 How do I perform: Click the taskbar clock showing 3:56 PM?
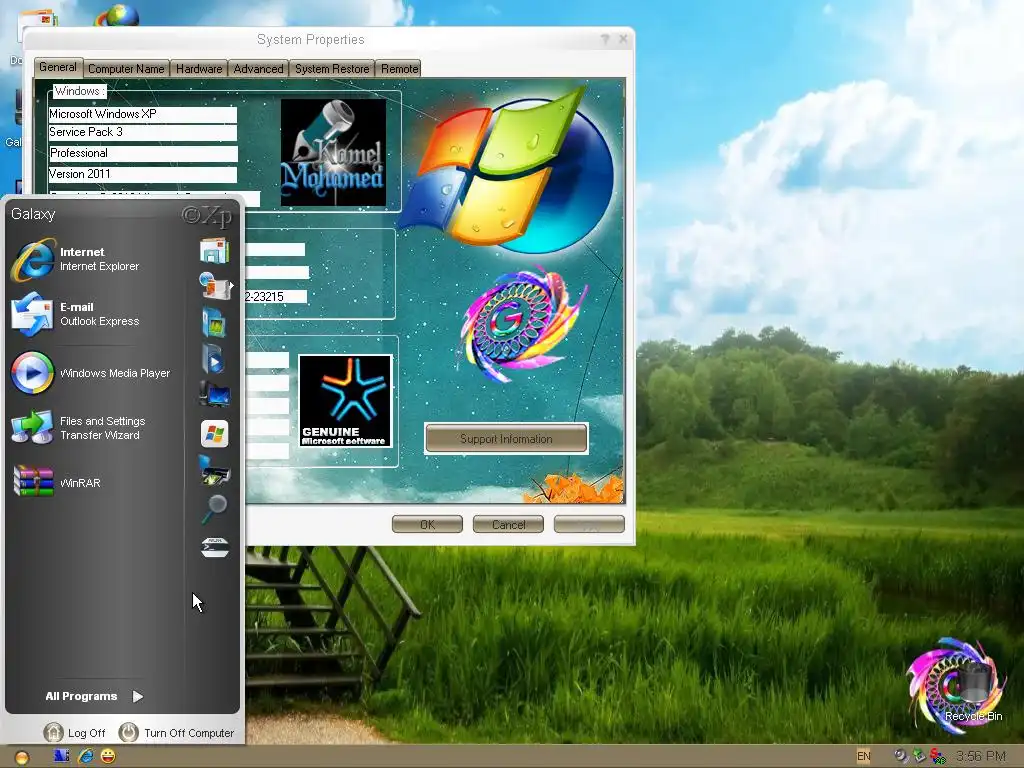pyautogui.click(x=981, y=756)
